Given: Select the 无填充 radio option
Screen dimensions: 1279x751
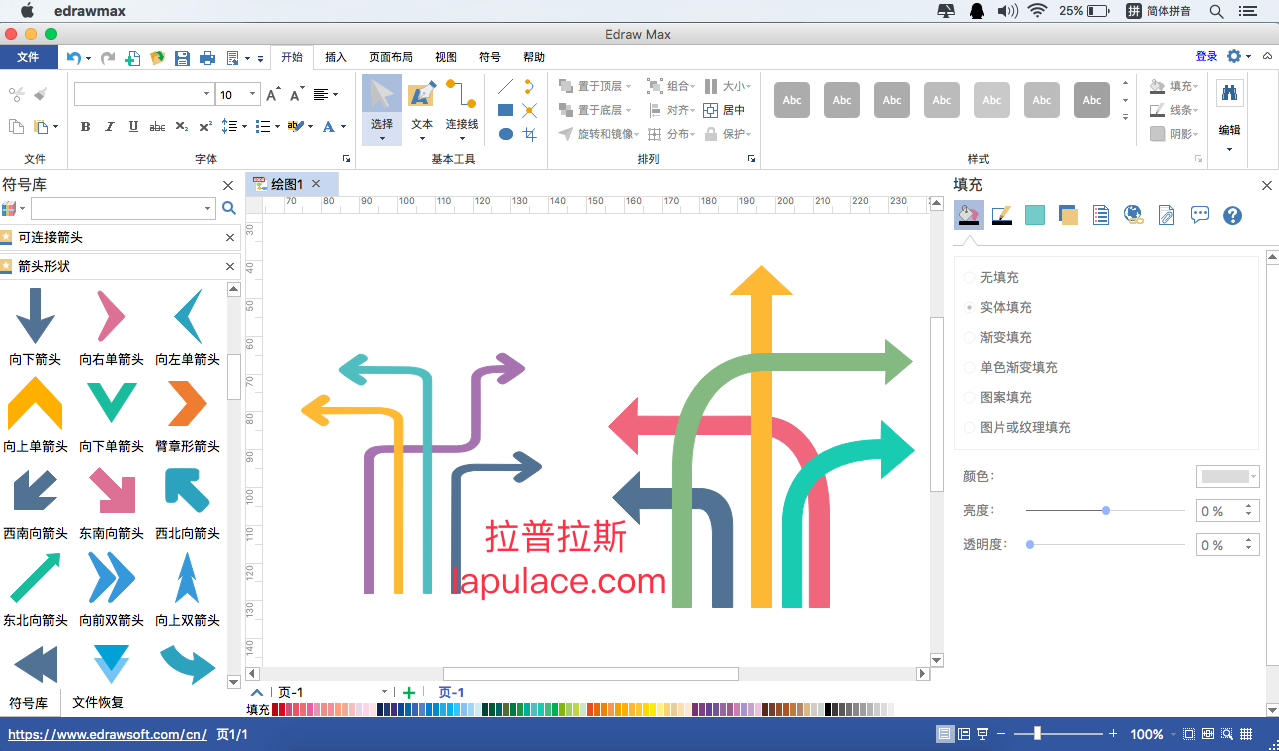Looking at the screenshot, I should (x=969, y=277).
